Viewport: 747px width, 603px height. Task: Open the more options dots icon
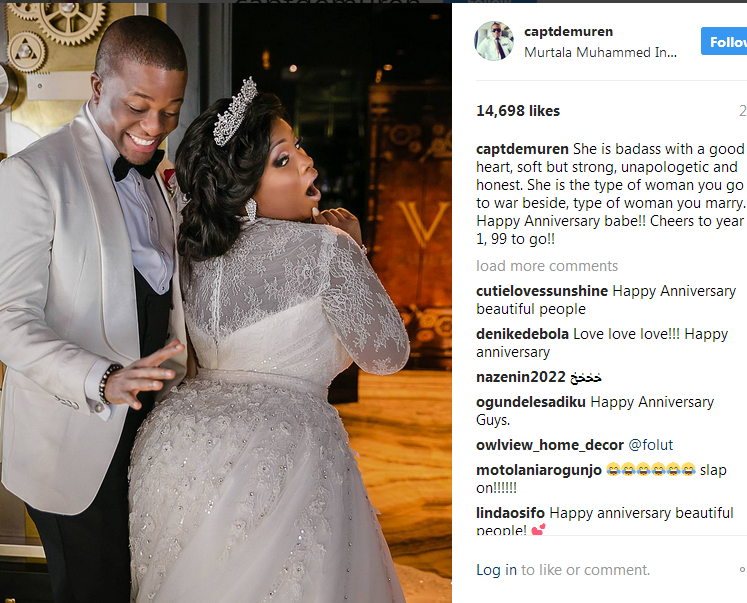tap(743, 570)
